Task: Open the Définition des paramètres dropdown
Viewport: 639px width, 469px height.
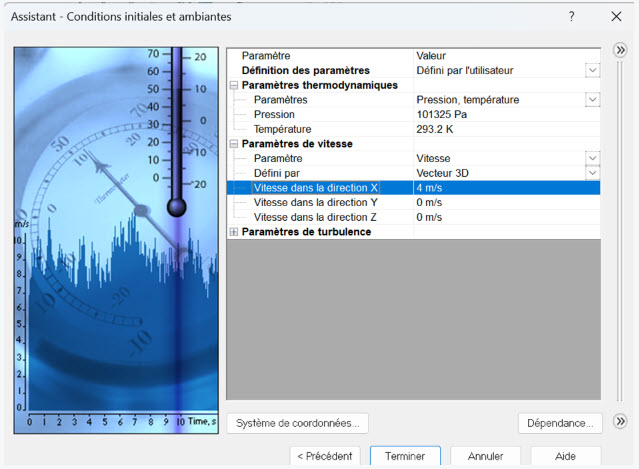Action: (x=592, y=71)
